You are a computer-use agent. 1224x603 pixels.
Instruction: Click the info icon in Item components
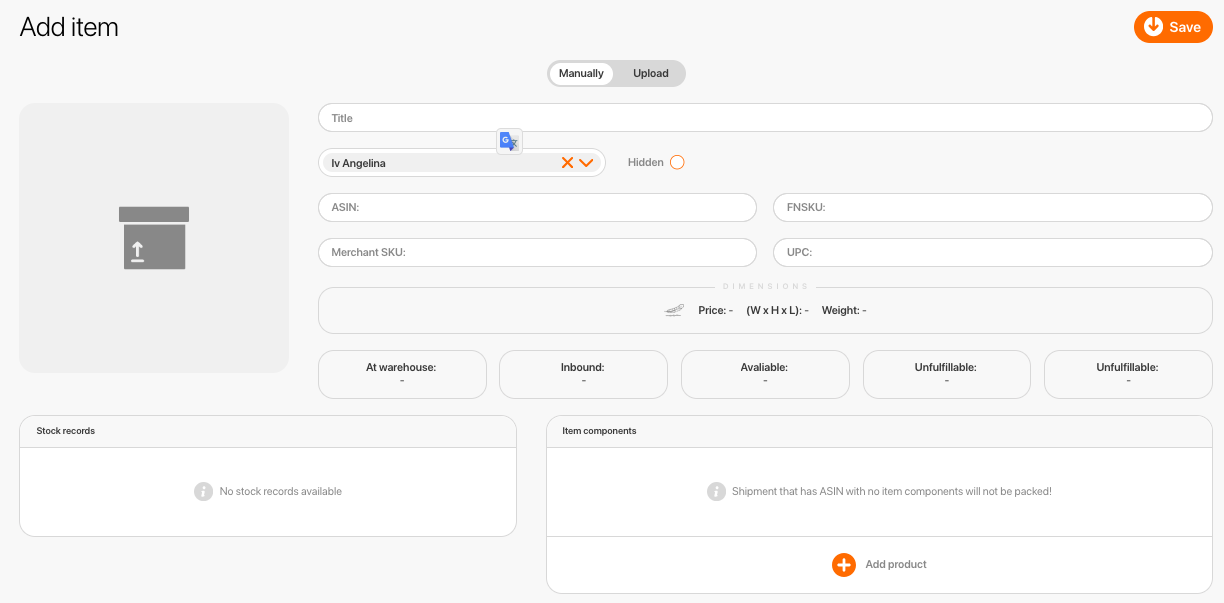point(716,492)
